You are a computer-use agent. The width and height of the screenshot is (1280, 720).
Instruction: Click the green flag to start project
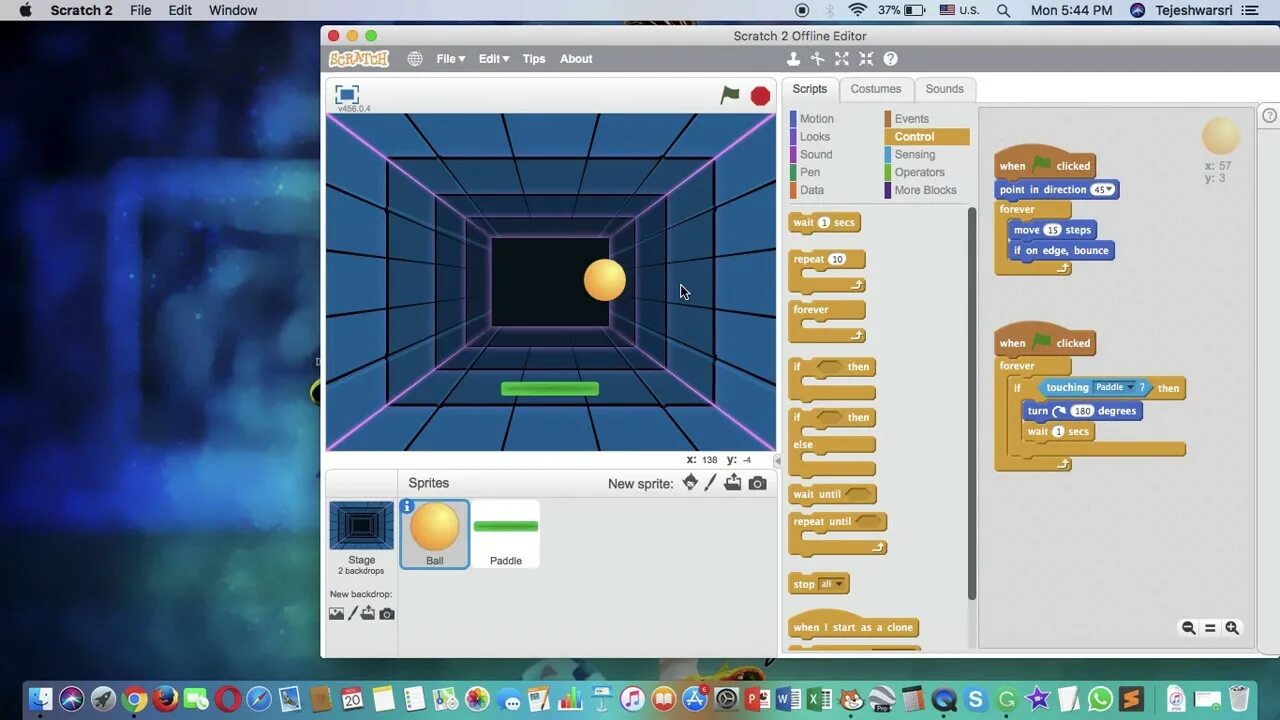[x=730, y=95]
